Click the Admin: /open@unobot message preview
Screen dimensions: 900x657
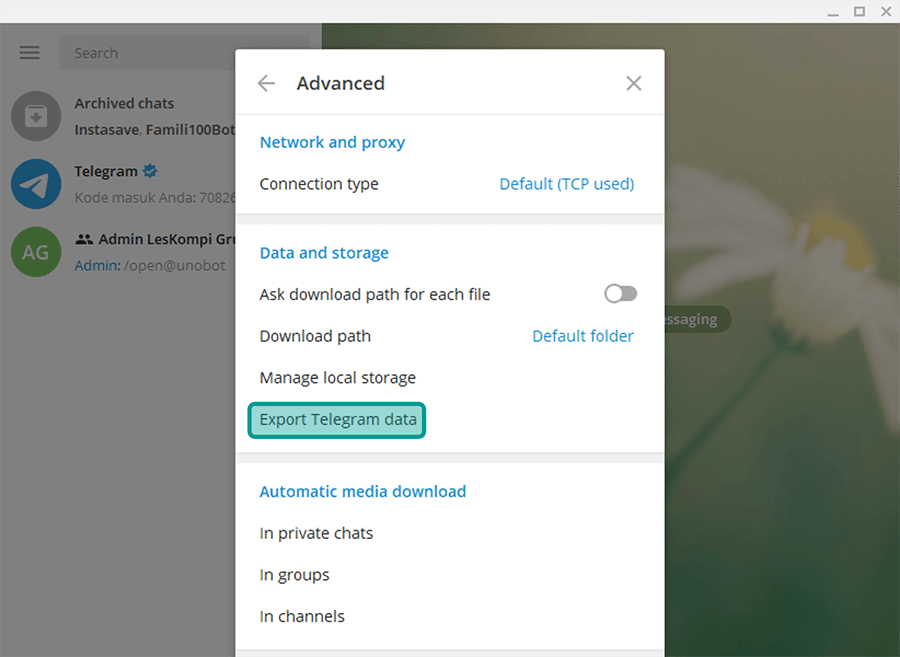click(x=150, y=266)
